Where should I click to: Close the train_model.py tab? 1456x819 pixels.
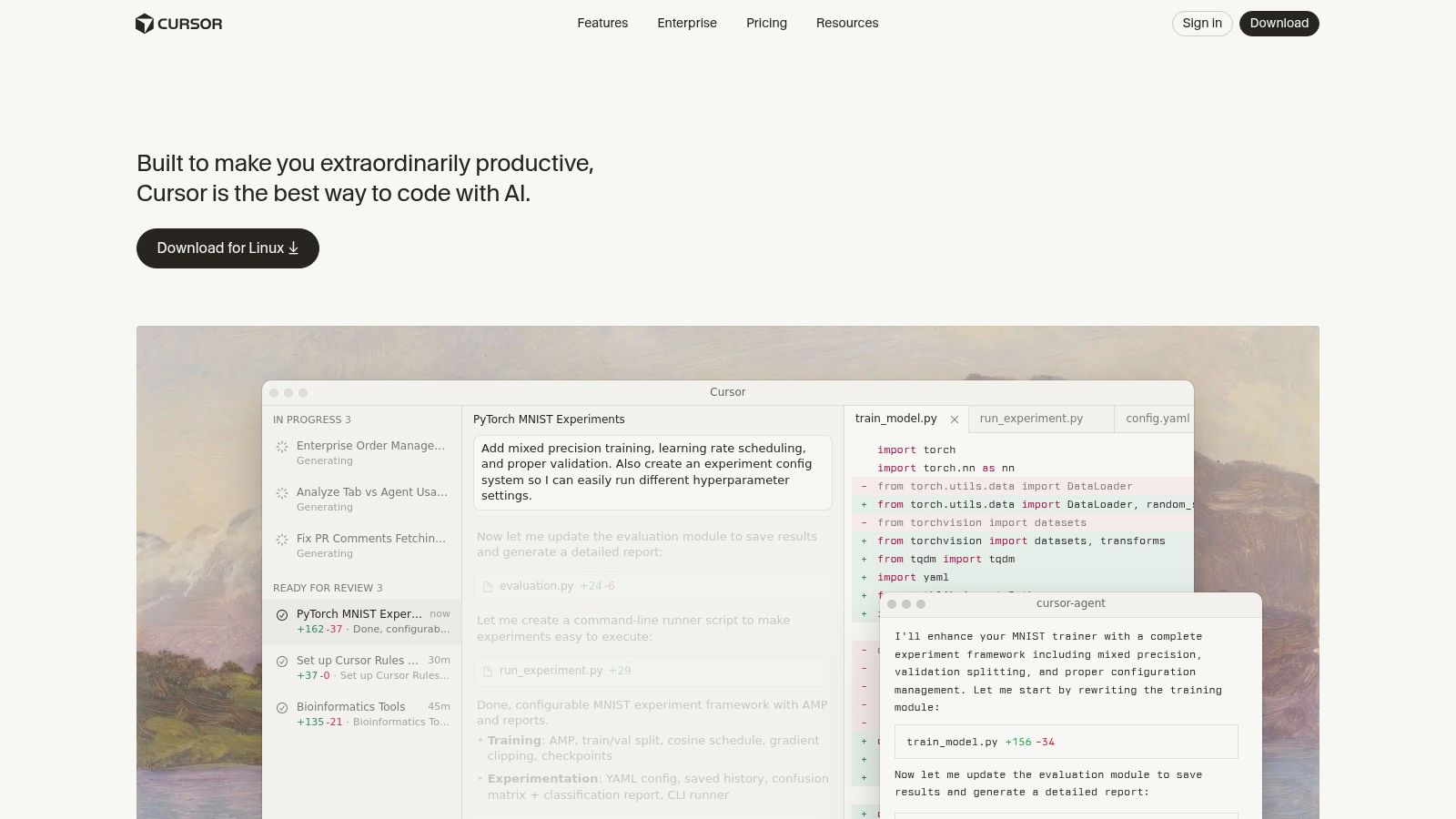[x=955, y=420]
